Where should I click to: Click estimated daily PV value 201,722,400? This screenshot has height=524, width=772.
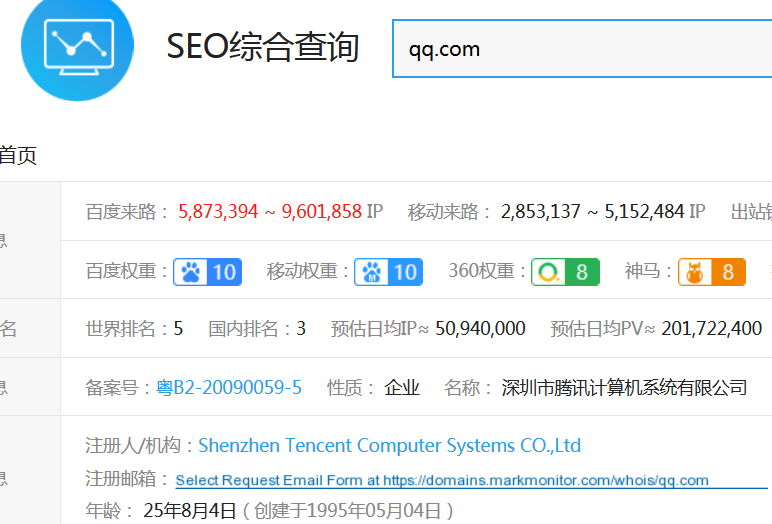(x=711, y=328)
